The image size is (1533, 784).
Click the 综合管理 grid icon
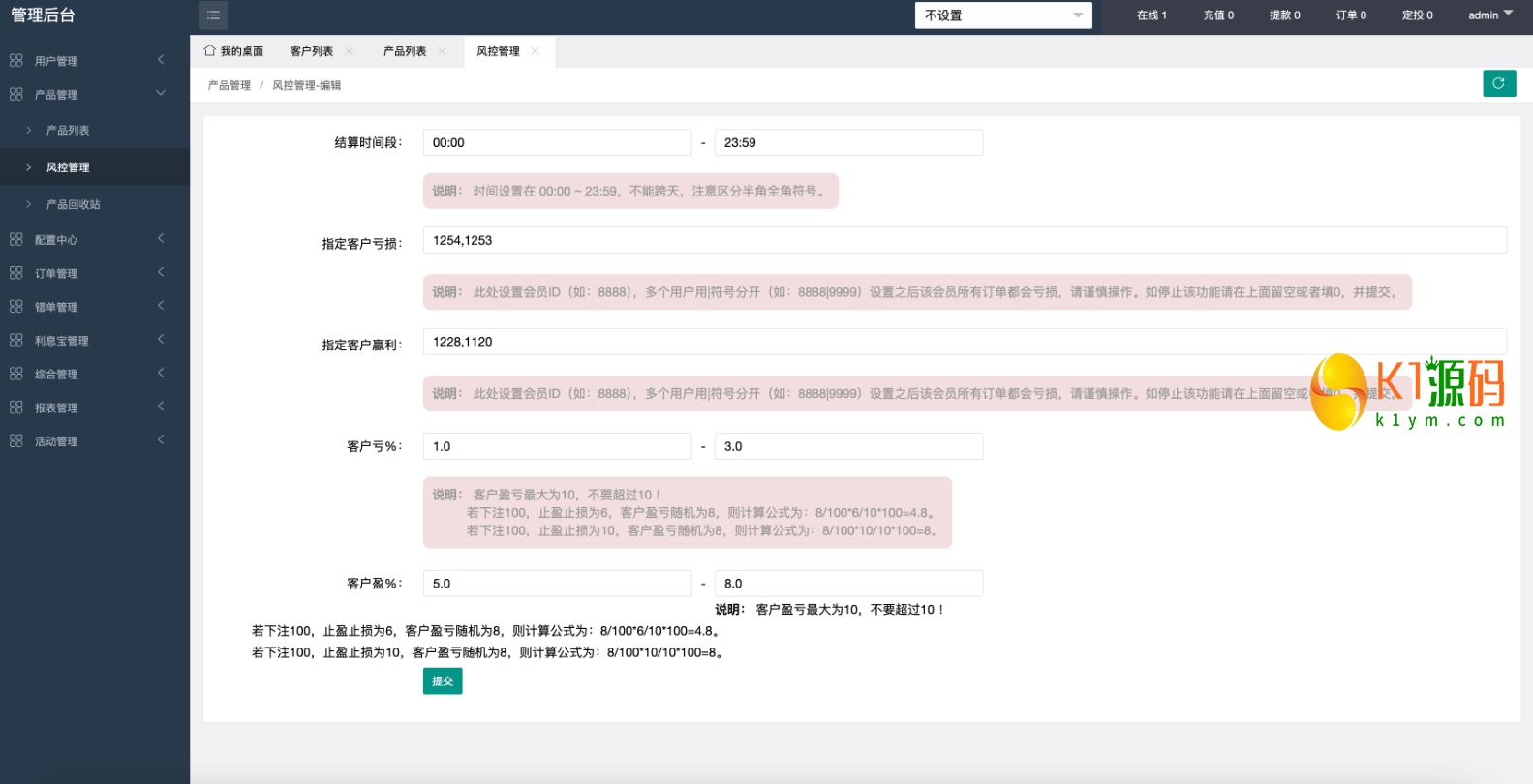(x=16, y=374)
